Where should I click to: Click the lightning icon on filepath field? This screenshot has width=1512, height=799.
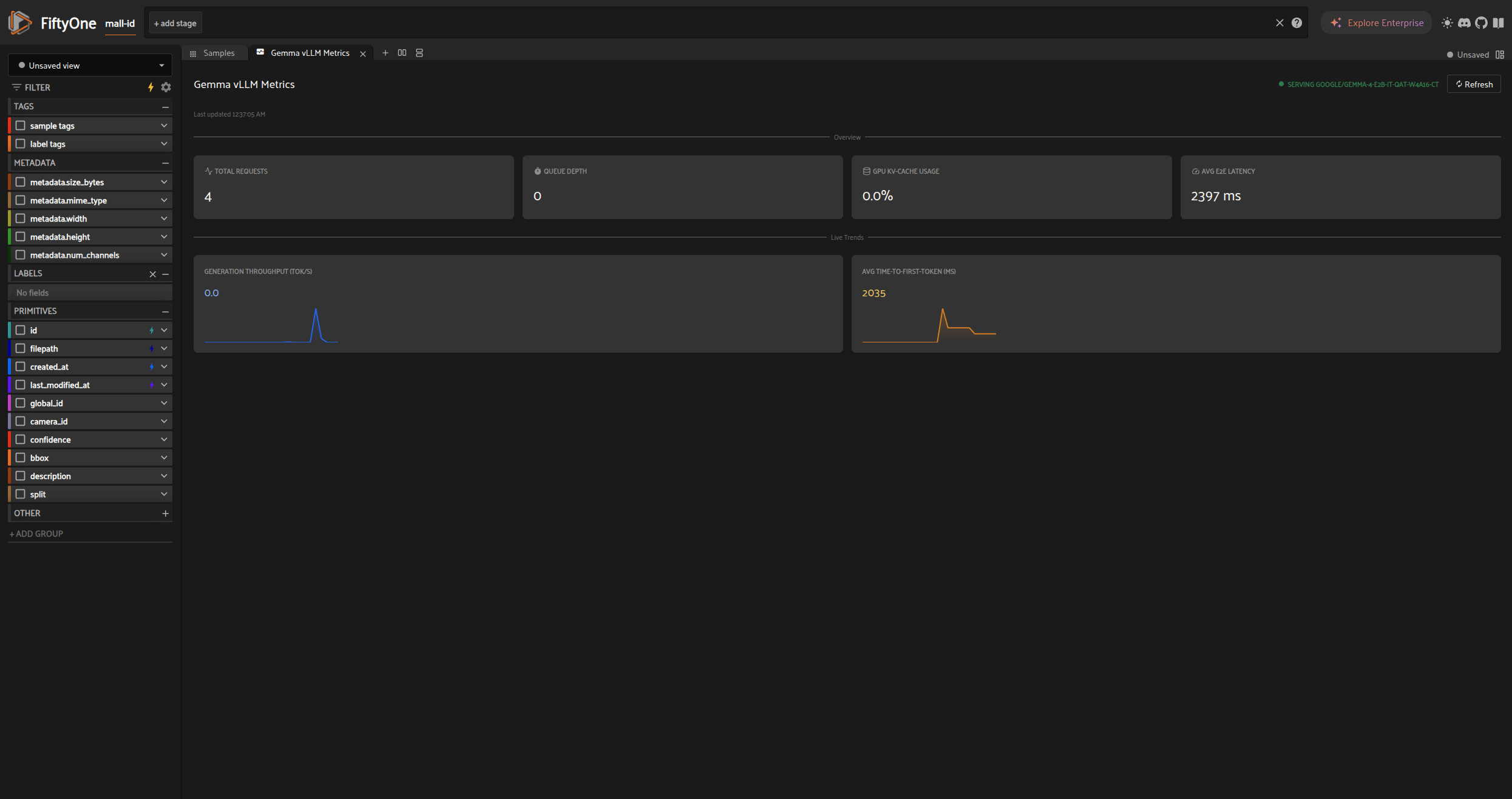152,348
